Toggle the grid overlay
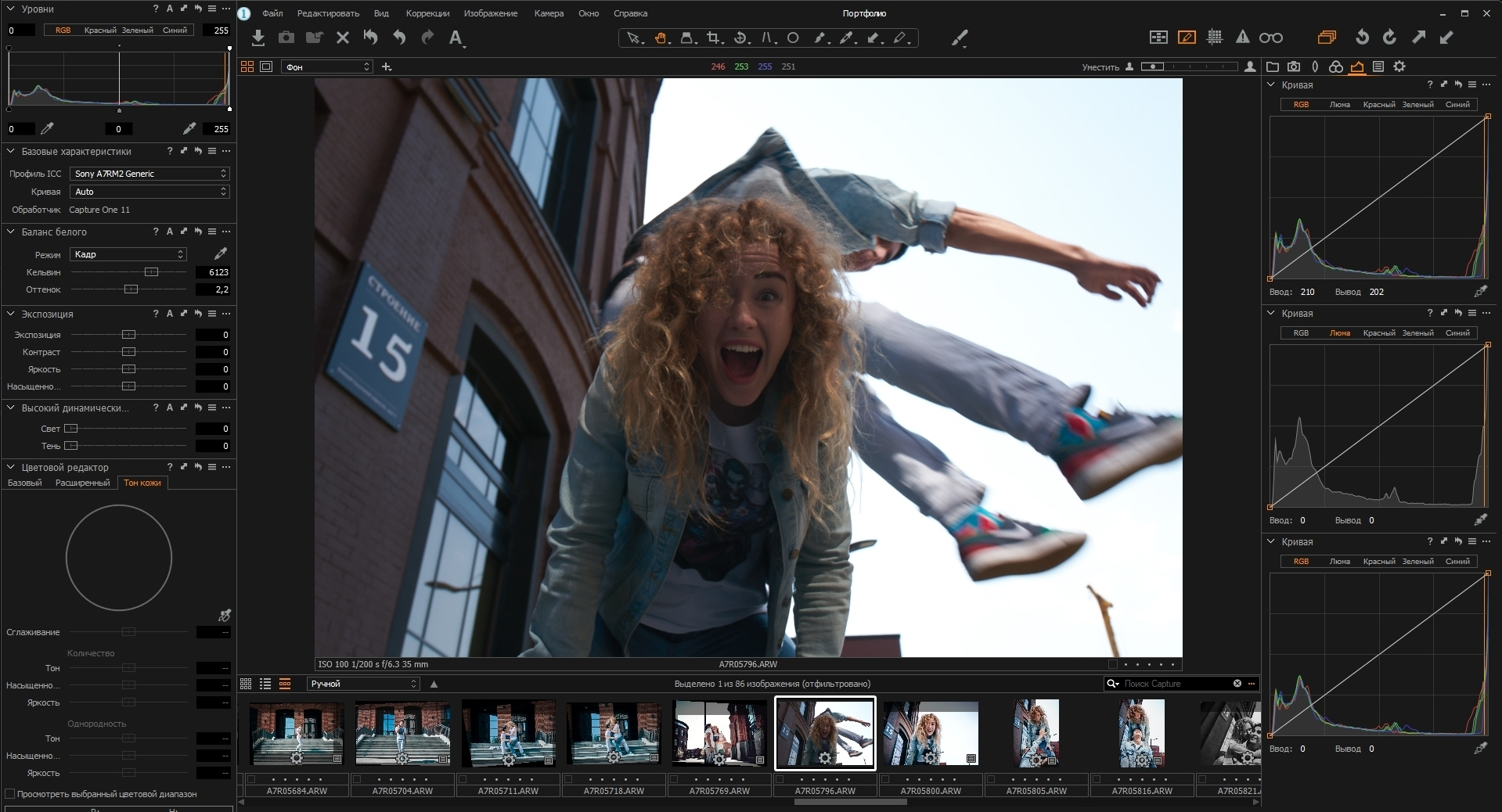1502x812 pixels. click(x=1215, y=38)
